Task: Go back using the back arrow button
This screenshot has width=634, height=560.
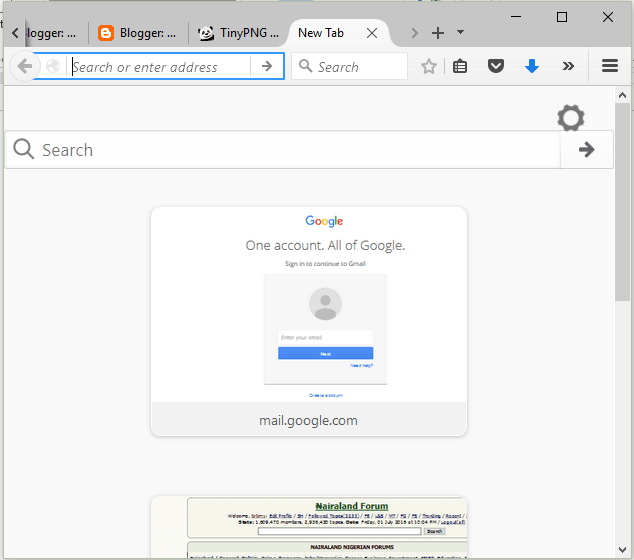Action: (25, 66)
